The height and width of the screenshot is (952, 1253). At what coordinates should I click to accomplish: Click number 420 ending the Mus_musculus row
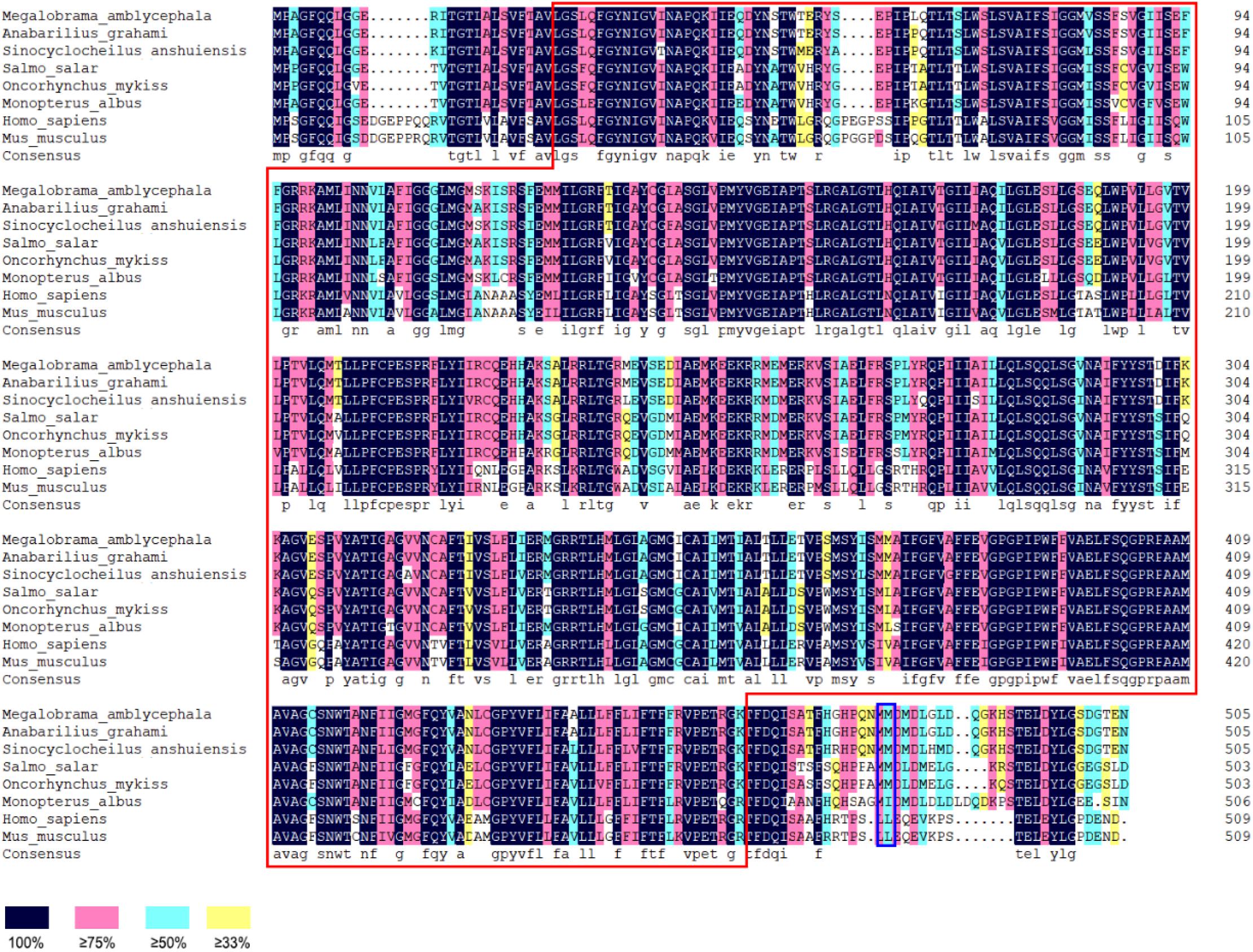1237,662
